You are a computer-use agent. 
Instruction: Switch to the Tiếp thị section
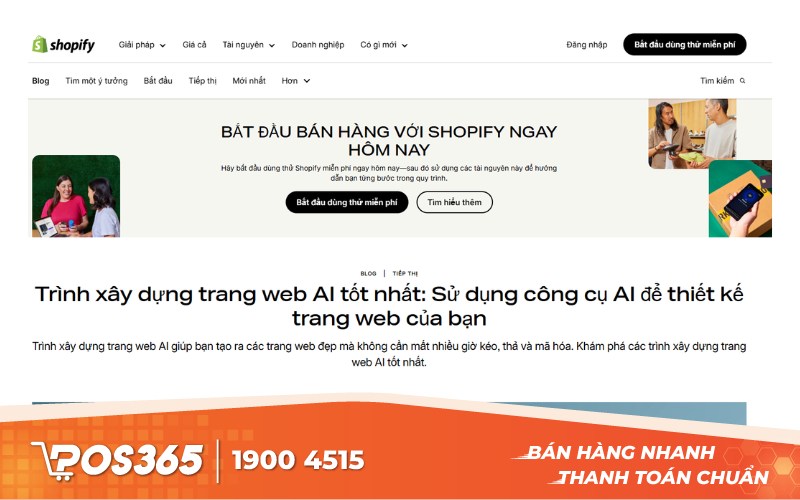[x=203, y=81]
